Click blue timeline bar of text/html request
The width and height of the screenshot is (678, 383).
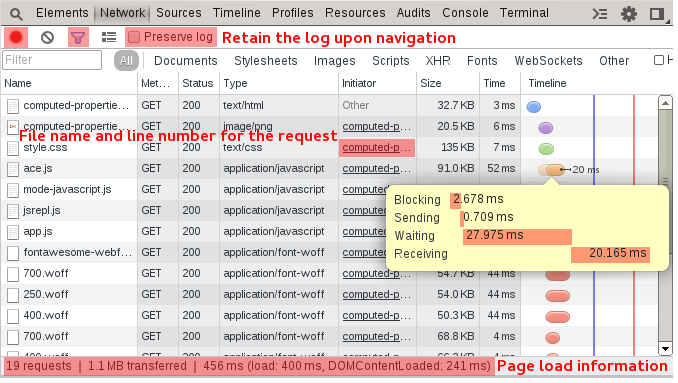coord(534,107)
